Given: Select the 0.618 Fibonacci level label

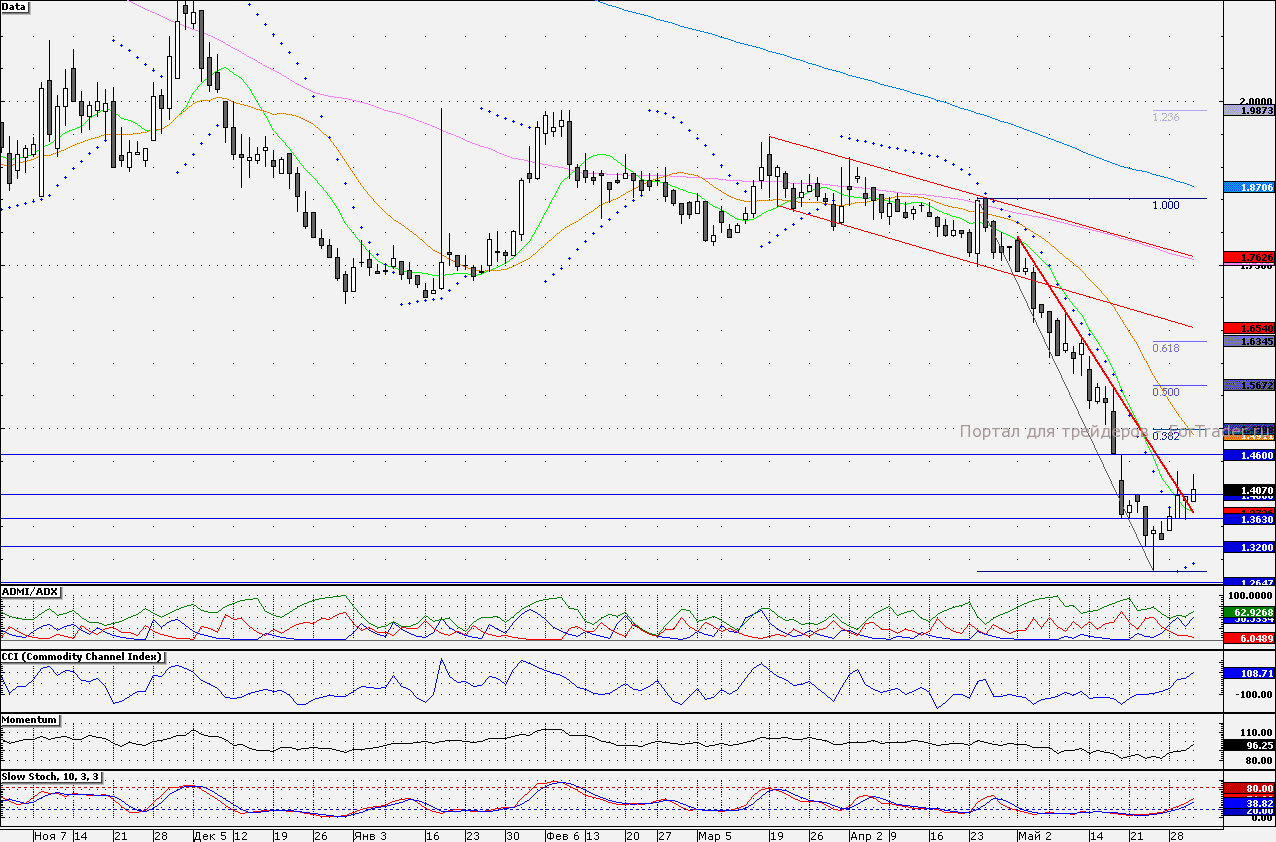Looking at the screenshot, I should coord(1165,348).
